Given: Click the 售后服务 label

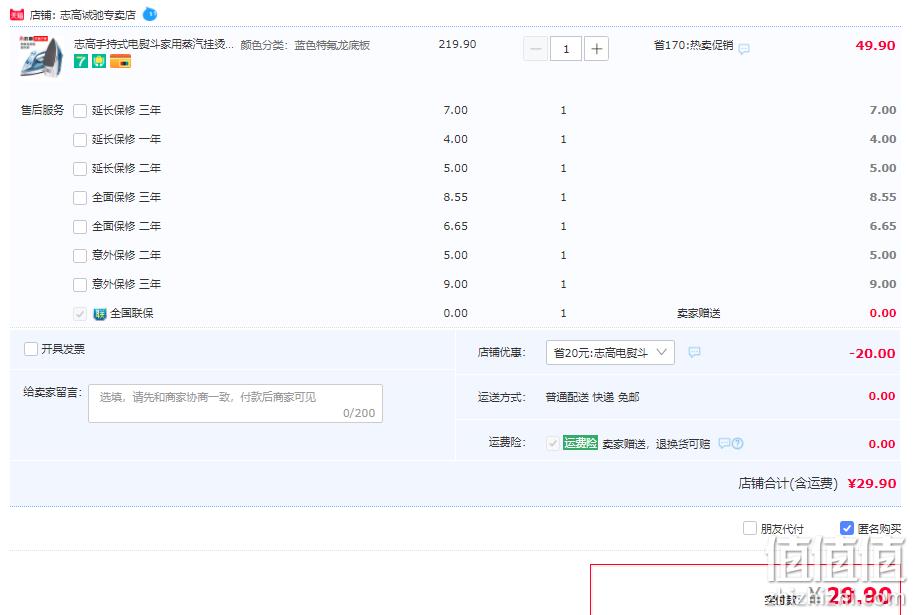Looking at the screenshot, I should 42,110.
